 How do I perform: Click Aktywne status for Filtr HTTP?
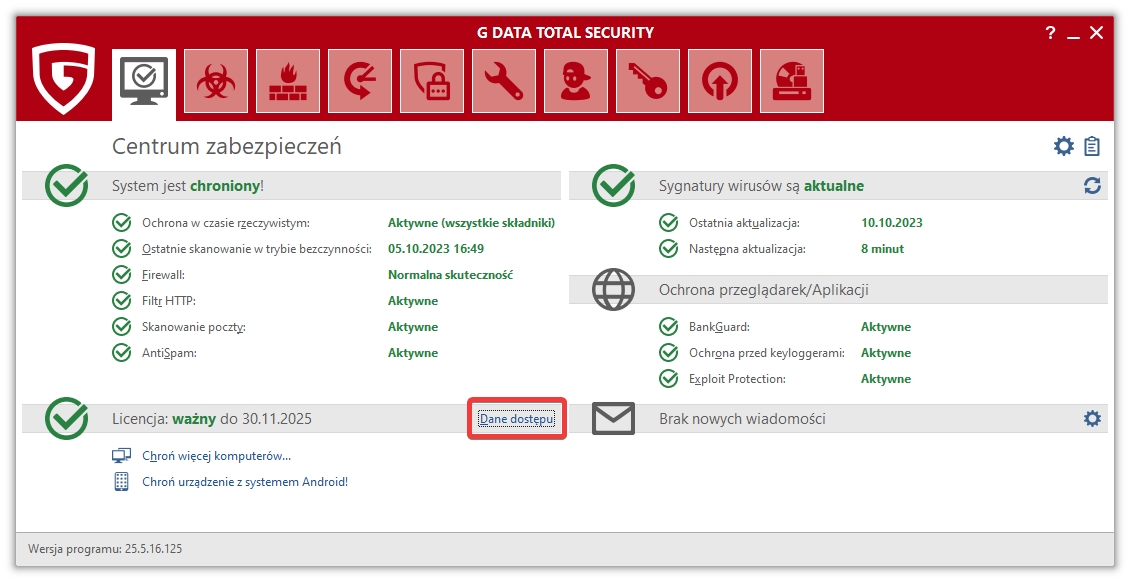tap(413, 300)
